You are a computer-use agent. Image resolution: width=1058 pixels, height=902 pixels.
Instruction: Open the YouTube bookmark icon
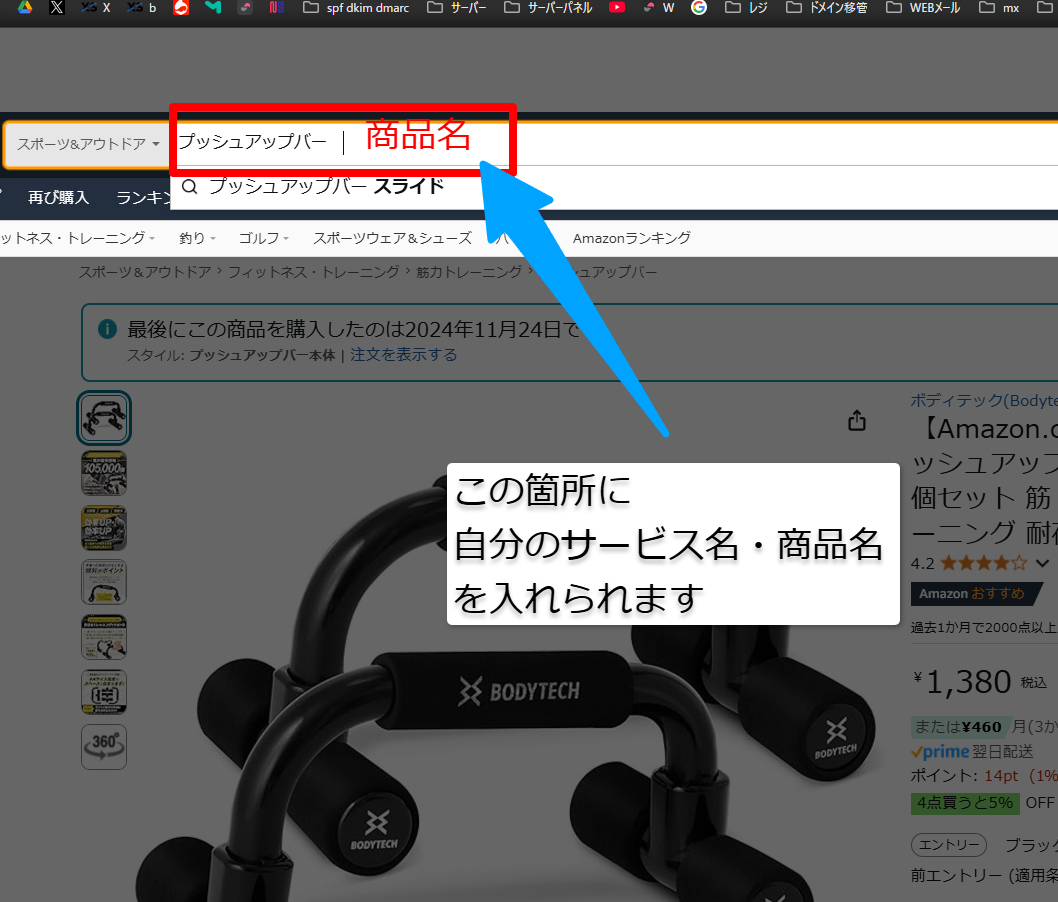point(617,7)
